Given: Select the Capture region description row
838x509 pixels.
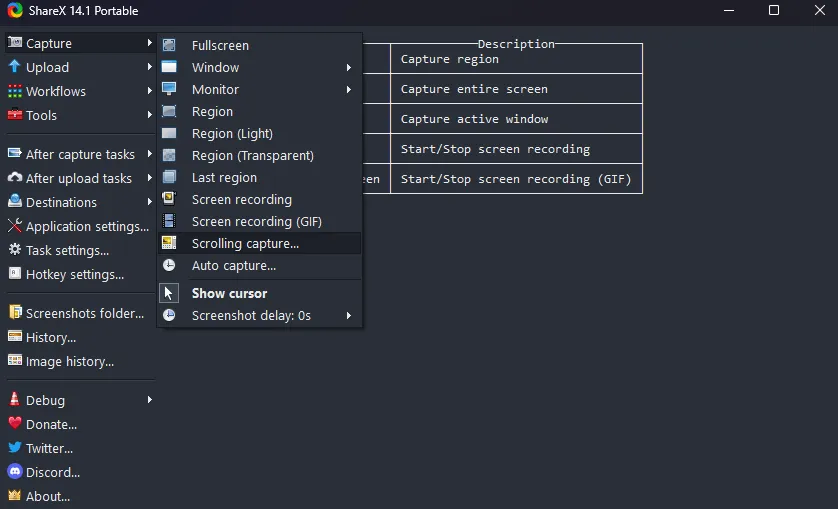Looking at the screenshot, I should (515, 59).
